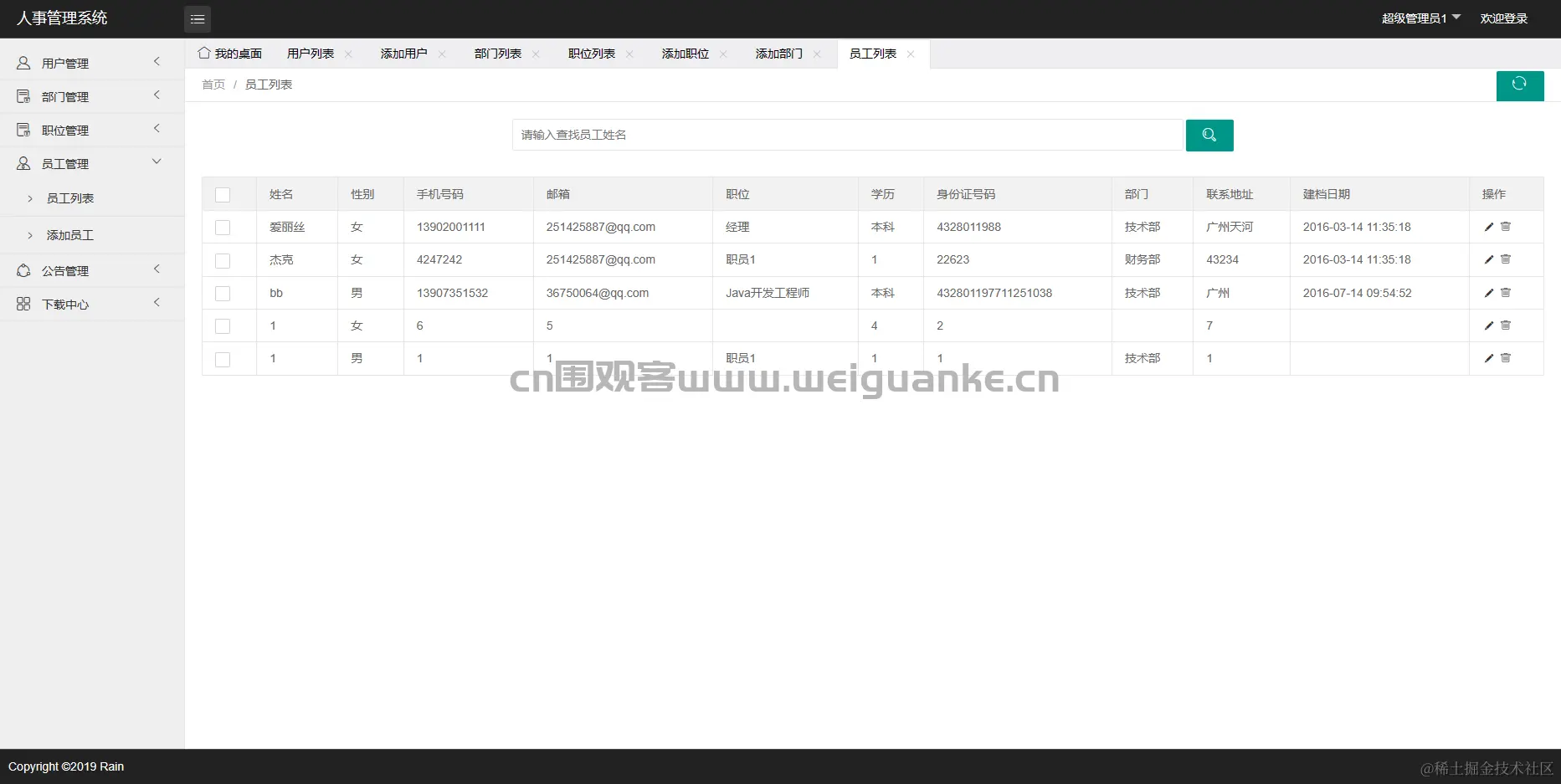The height and width of the screenshot is (784, 1561).
Task: Click the 广州天河 address cell
Action: click(x=1230, y=227)
